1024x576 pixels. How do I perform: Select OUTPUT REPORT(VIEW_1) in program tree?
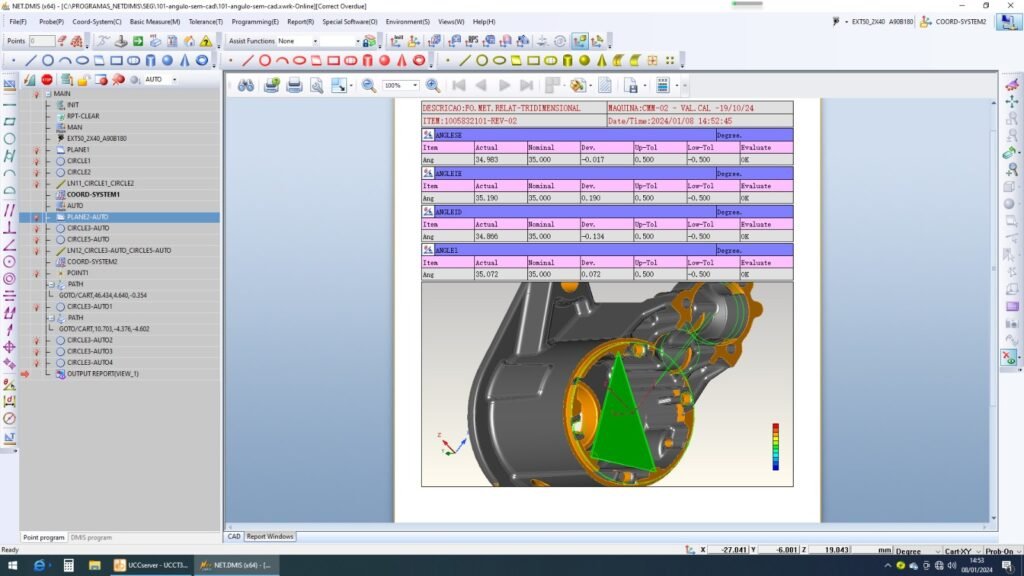[x=102, y=374]
